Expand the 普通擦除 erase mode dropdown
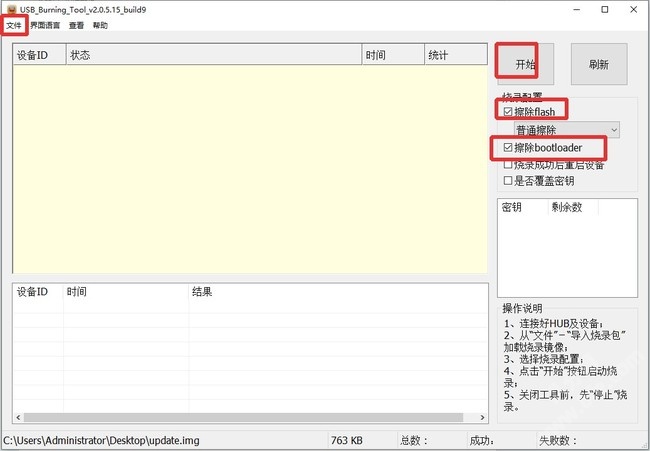The width and height of the screenshot is (650, 451). click(x=567, y=130)
